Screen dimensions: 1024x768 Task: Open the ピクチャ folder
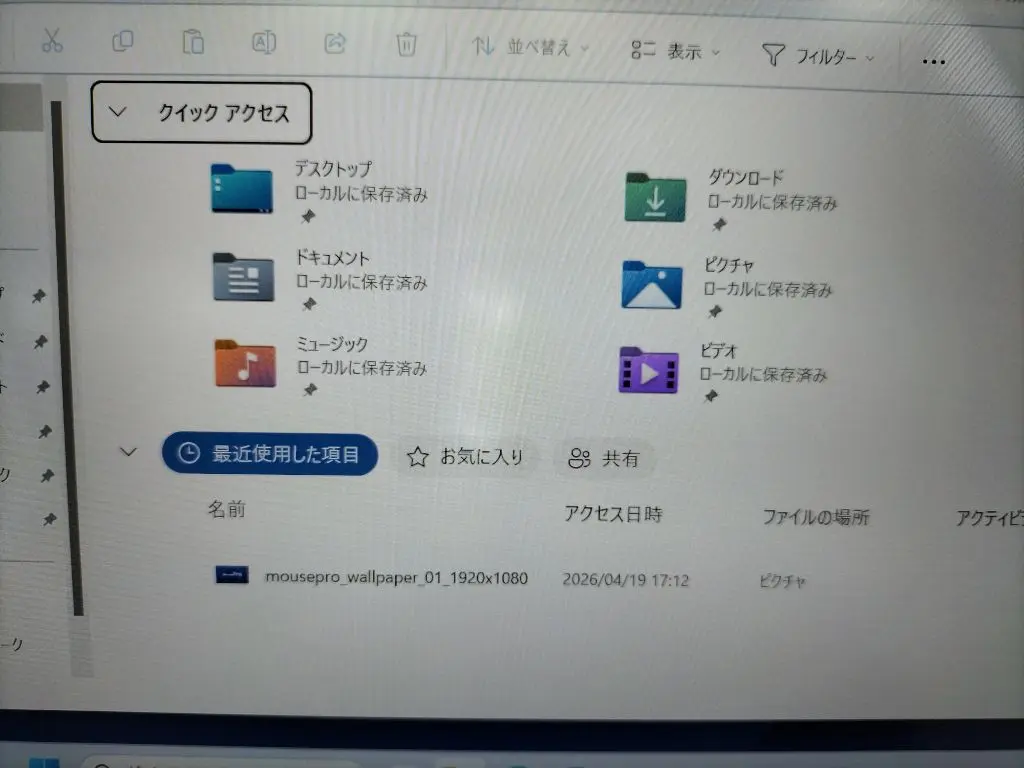652,284
